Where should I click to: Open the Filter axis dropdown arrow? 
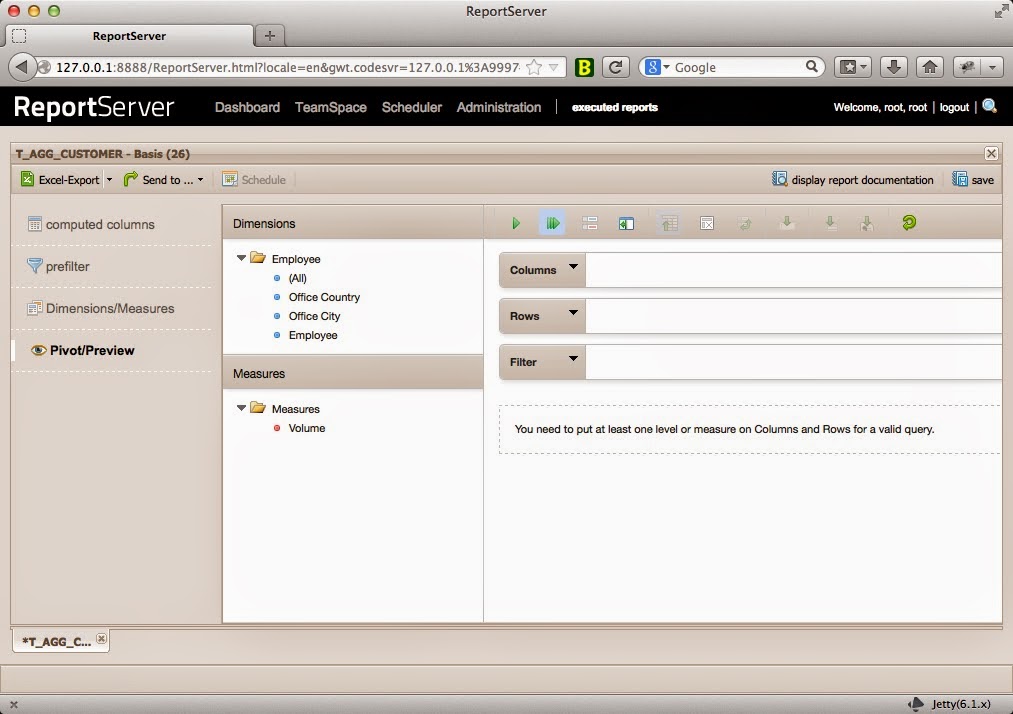(x=573, y=359)
